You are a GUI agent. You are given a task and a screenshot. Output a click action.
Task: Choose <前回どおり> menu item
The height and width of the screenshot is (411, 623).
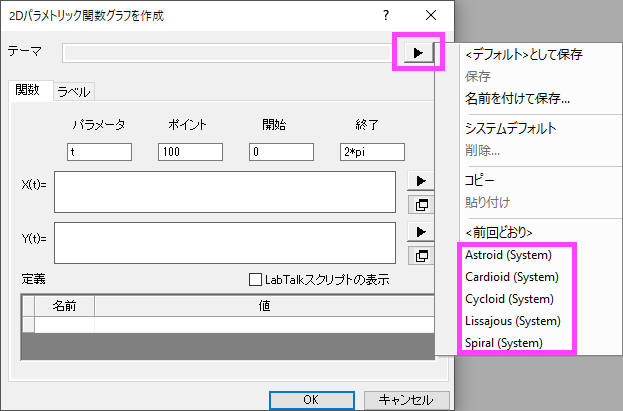point(499,232)
